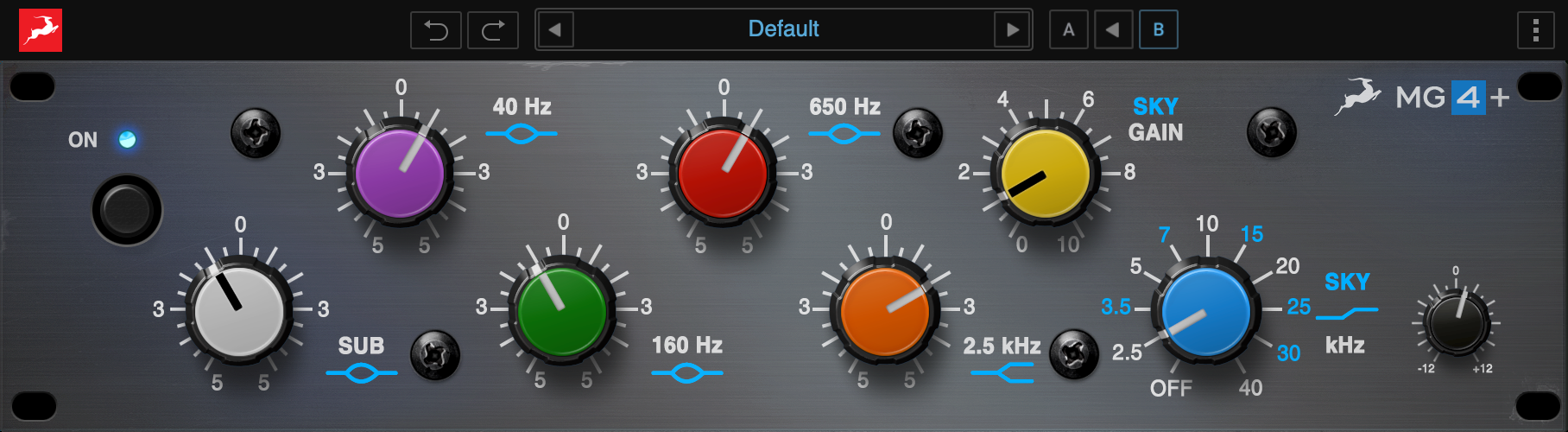Open the three-dot options menu

click(x=1535, y=30)
